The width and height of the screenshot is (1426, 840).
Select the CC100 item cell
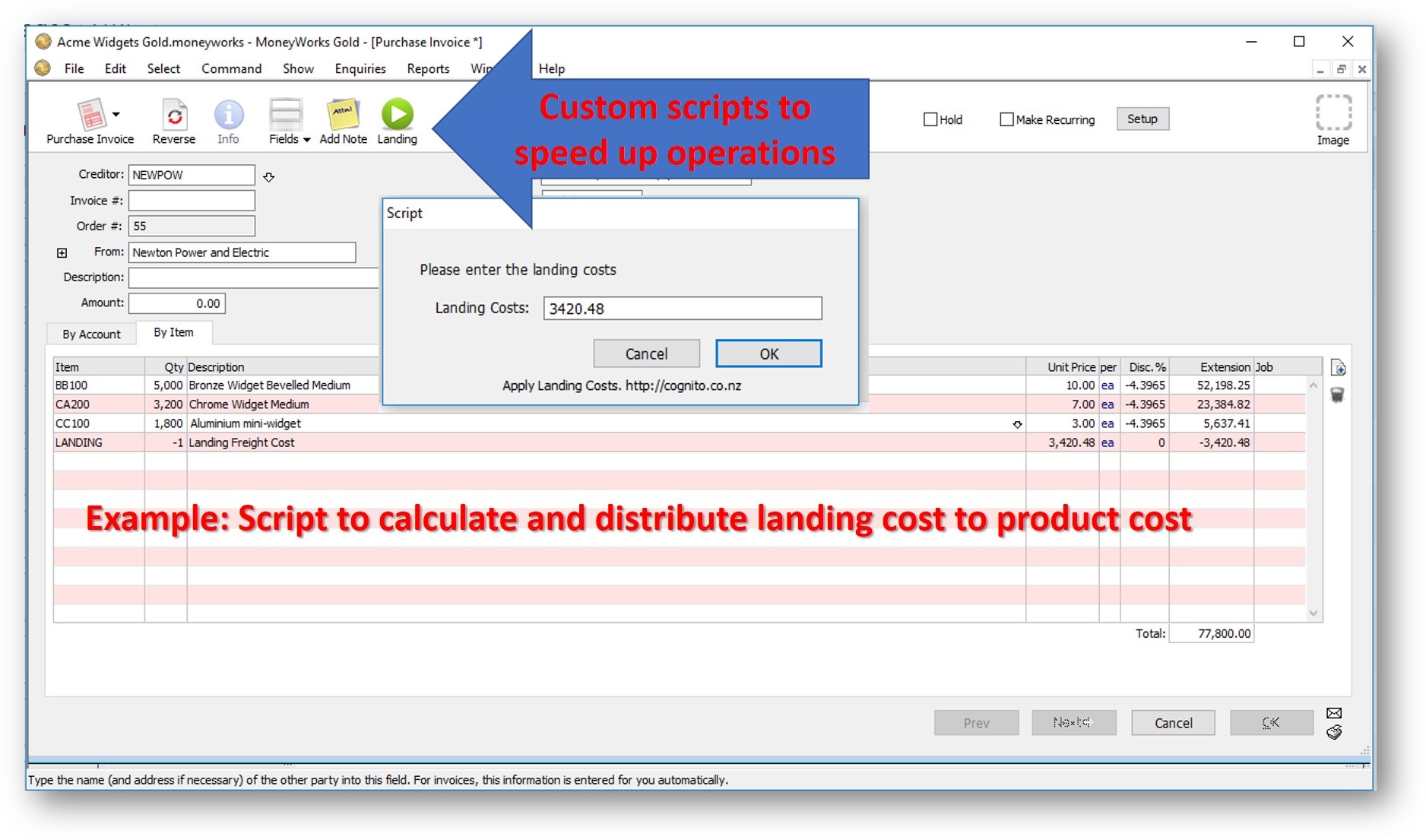pos(99,423)
